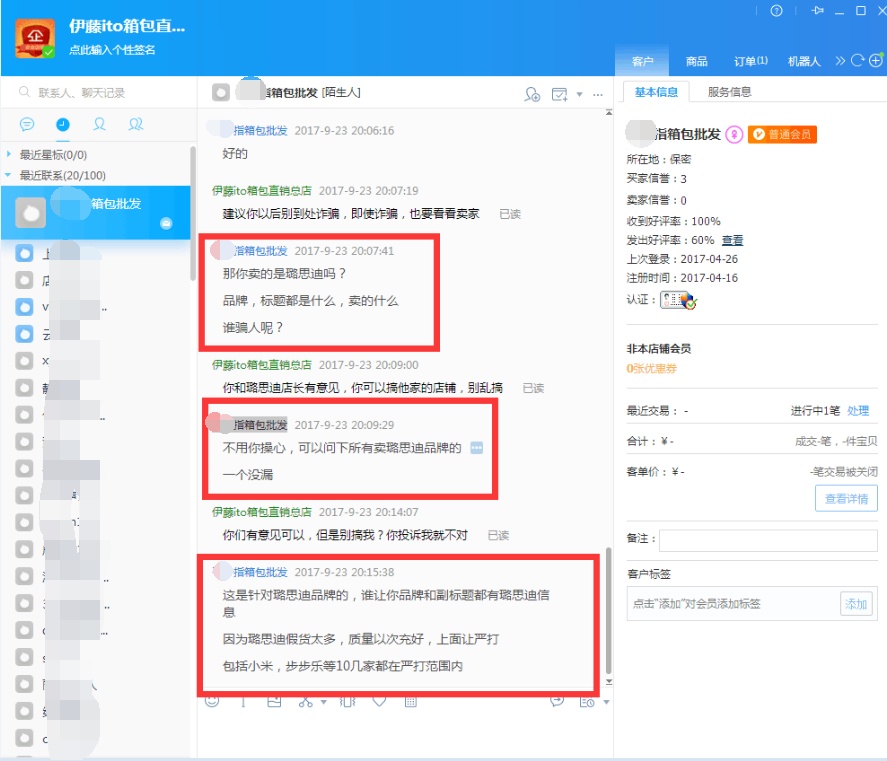Send a picture with the image icon
Viewport: 887px width, 761px height.
(274, 702)
